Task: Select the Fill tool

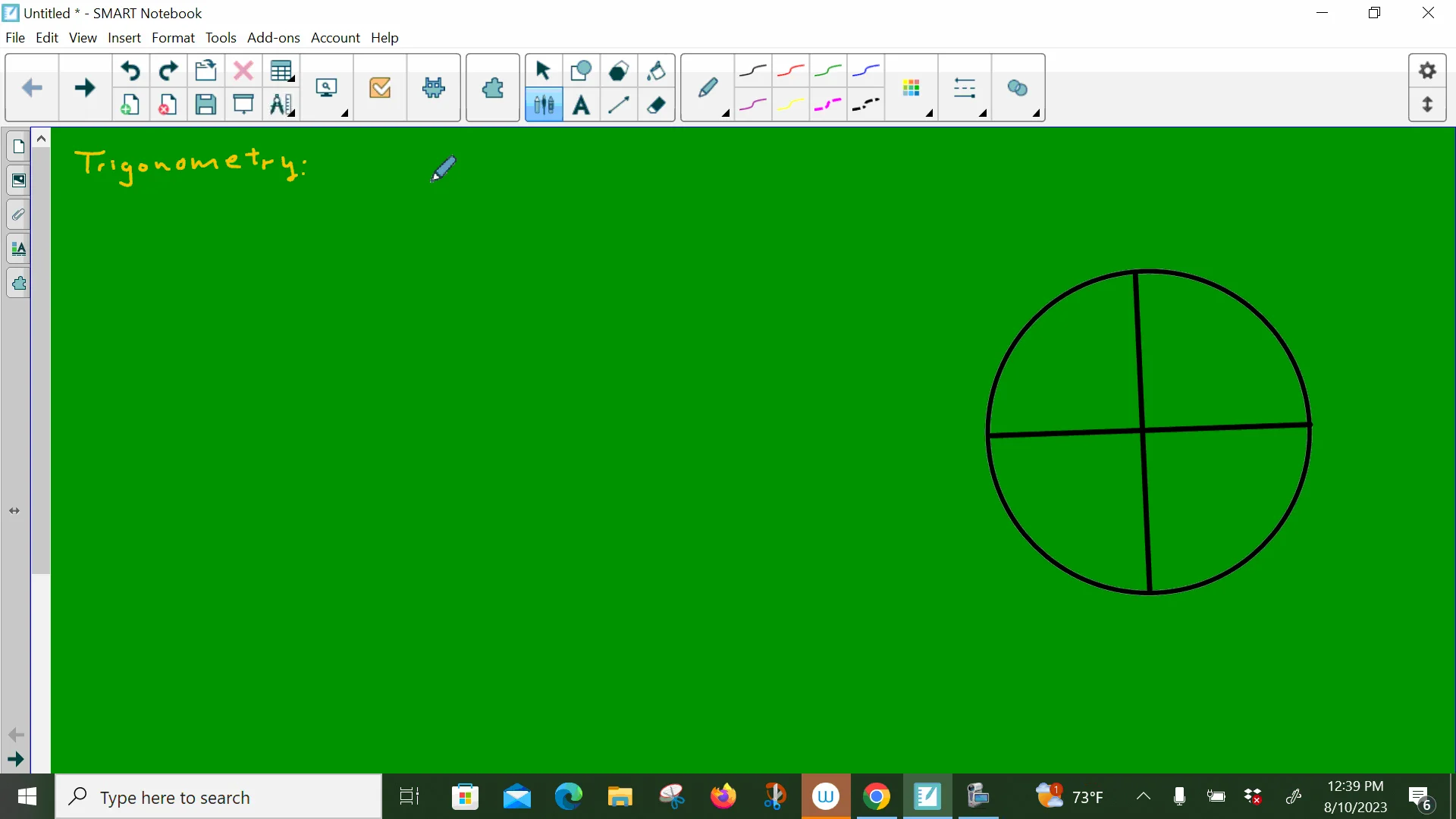Action: pos(656,71)
